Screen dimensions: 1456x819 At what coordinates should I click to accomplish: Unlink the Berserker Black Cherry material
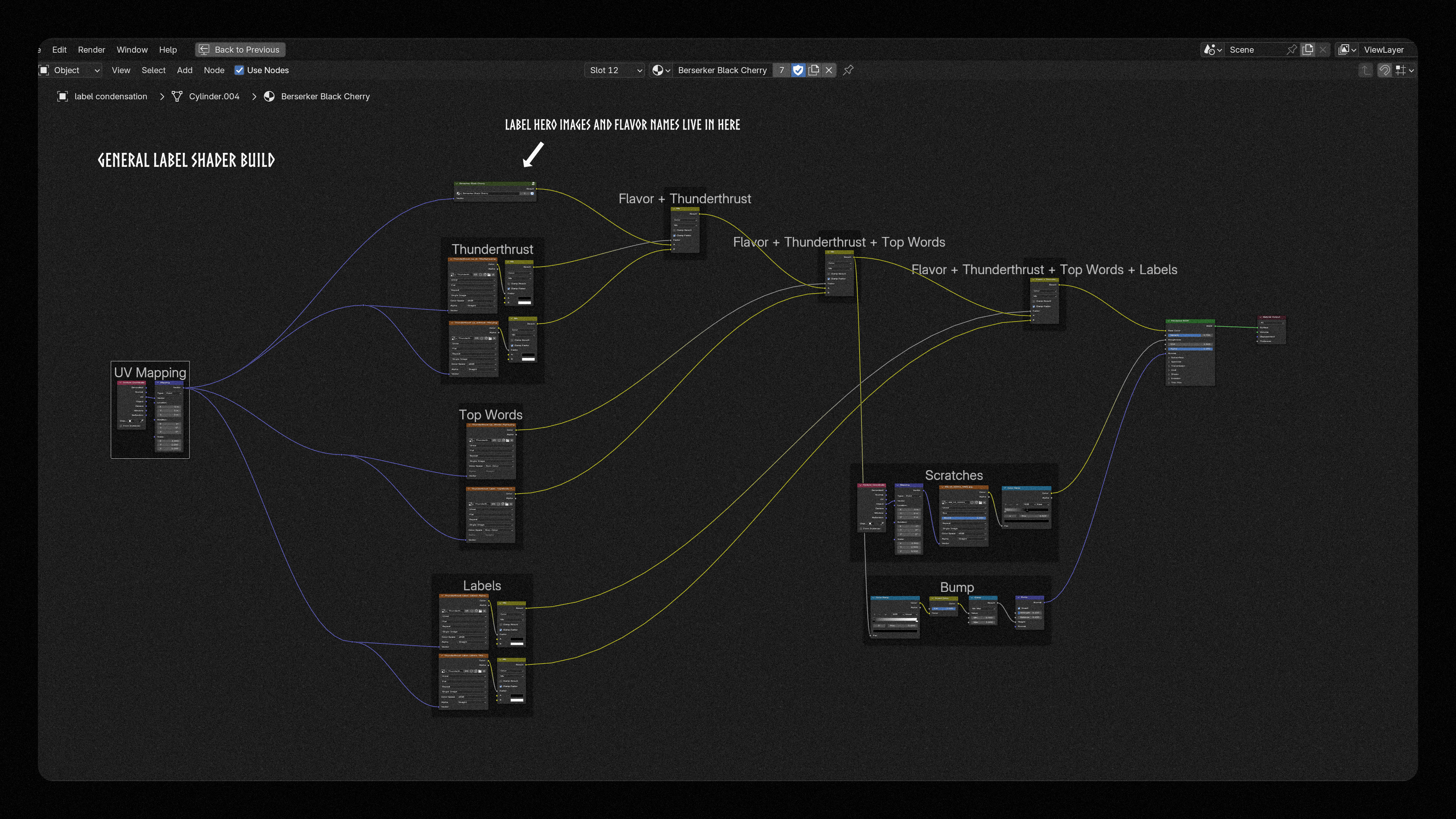pyautogui.click(x=828, y=70)
